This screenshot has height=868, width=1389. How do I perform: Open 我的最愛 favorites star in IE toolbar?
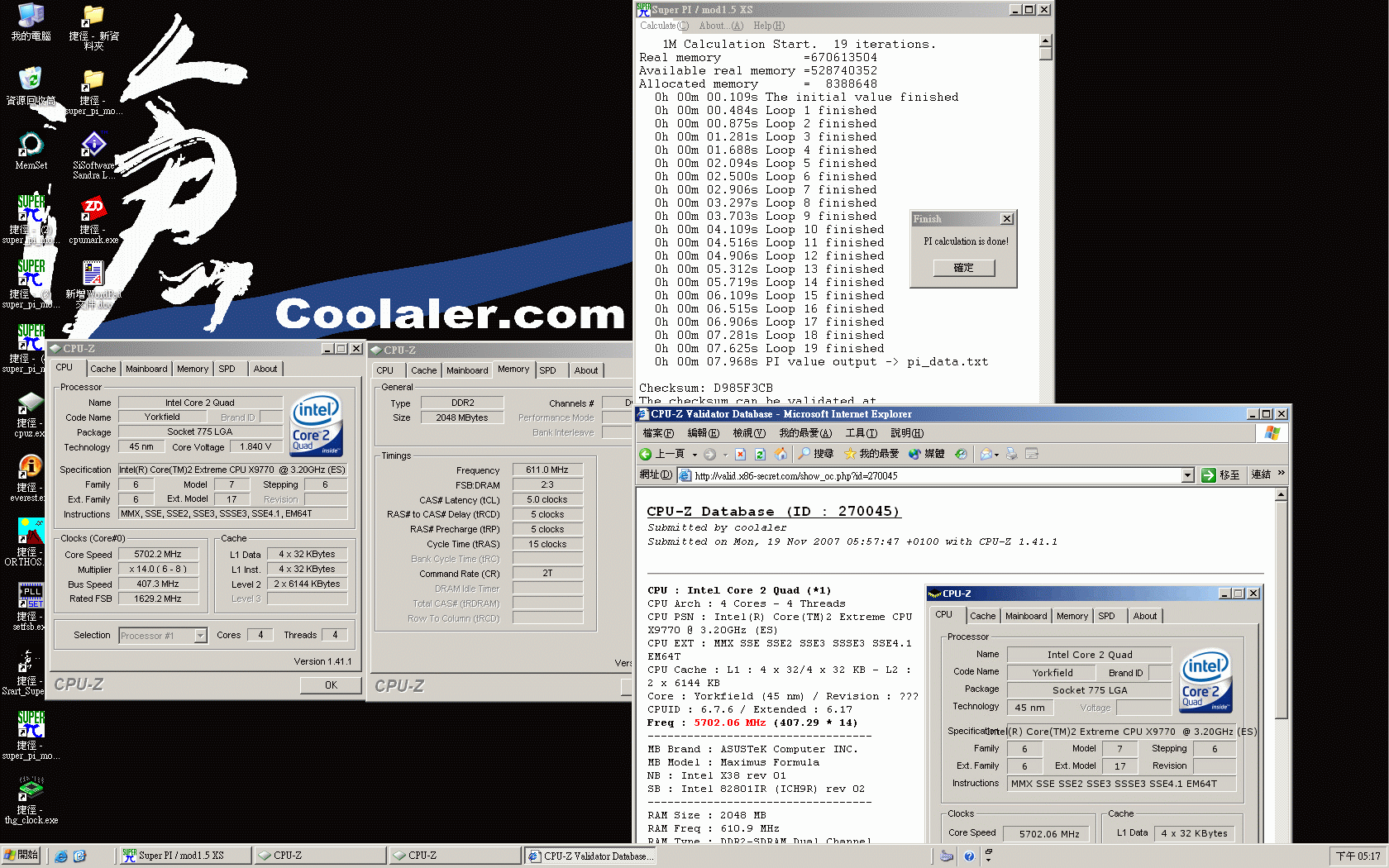[871, 454]
